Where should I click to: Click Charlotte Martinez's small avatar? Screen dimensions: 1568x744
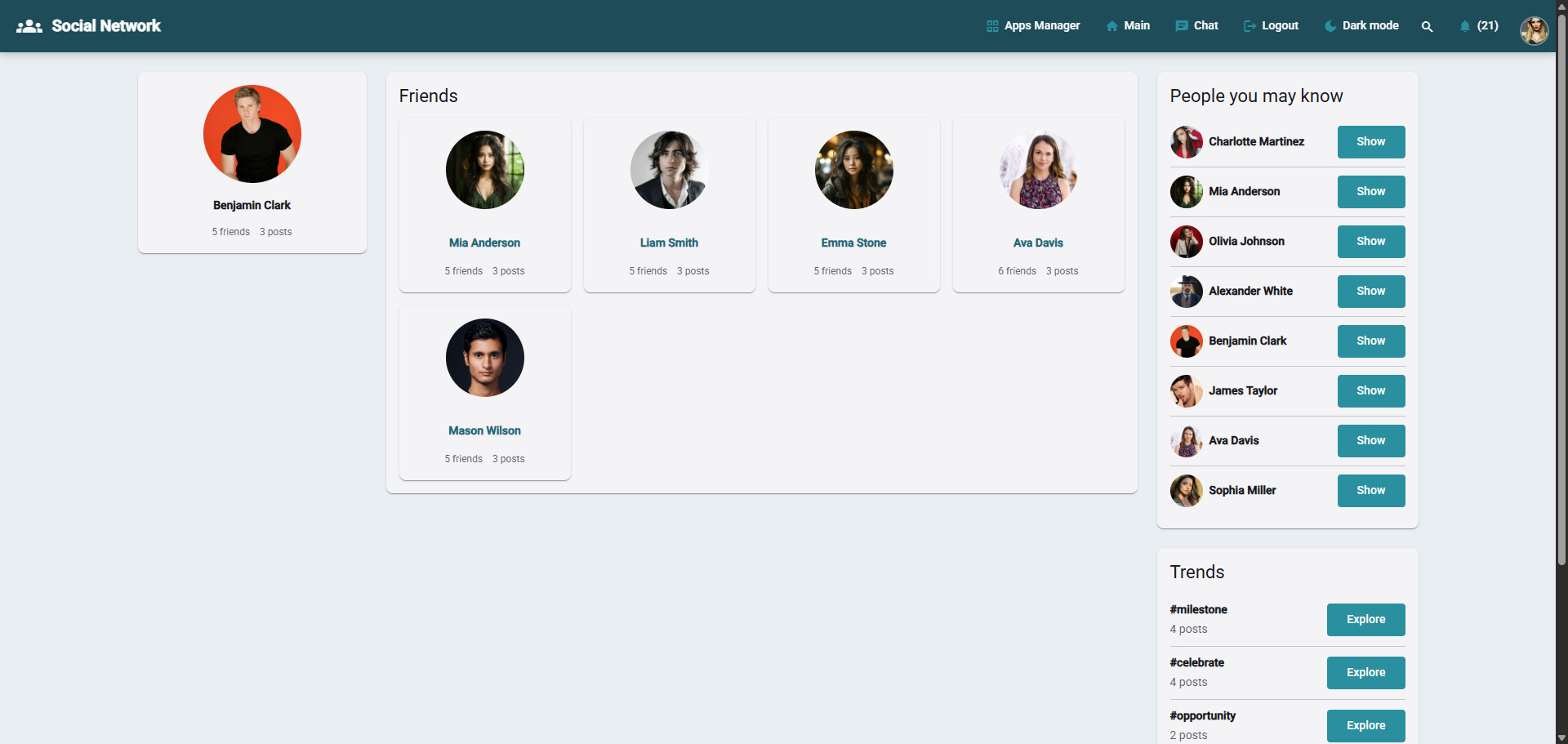(x=1187, y=142)
